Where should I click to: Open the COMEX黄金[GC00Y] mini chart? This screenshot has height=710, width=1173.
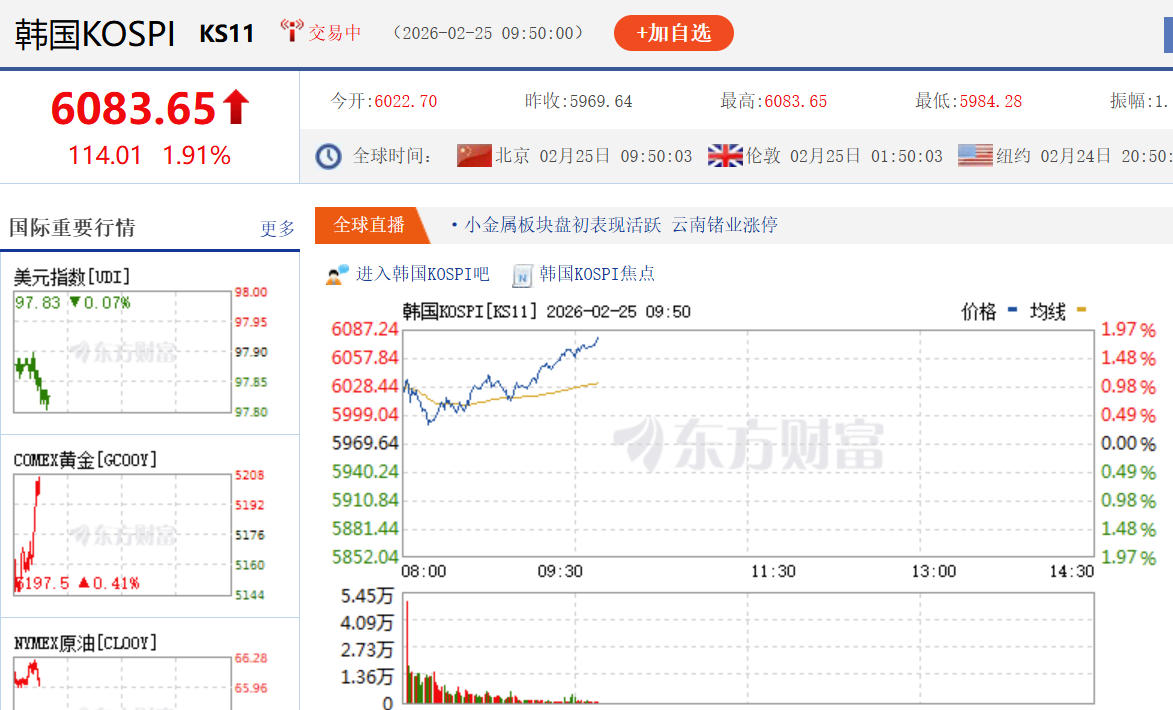click(x=122, y=535)
